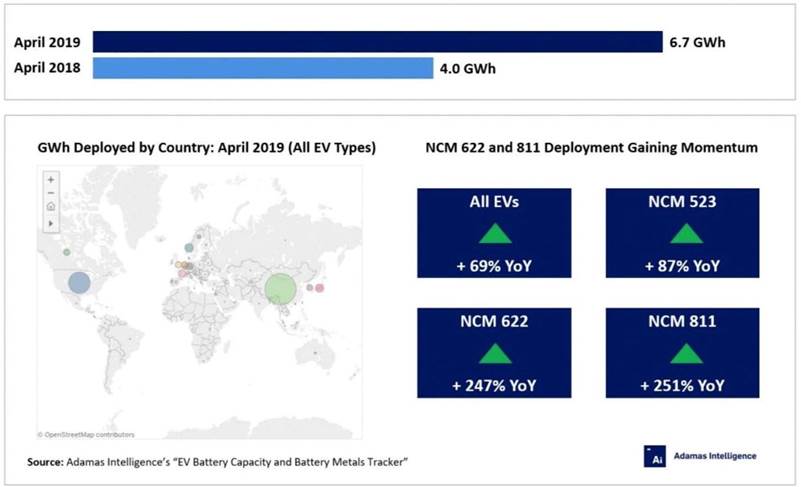Reset the map view with home icon

[x=50, y=207]
